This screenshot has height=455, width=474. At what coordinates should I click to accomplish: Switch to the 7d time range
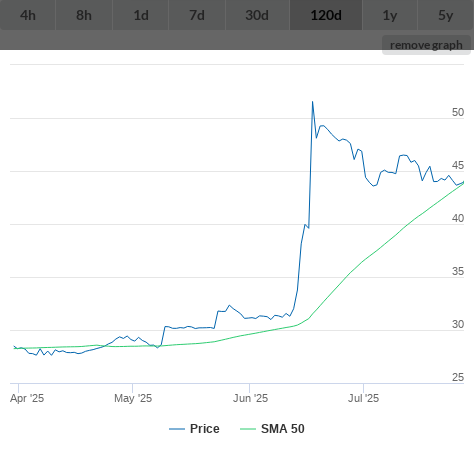pyautogui.click(x=197, y=15)
